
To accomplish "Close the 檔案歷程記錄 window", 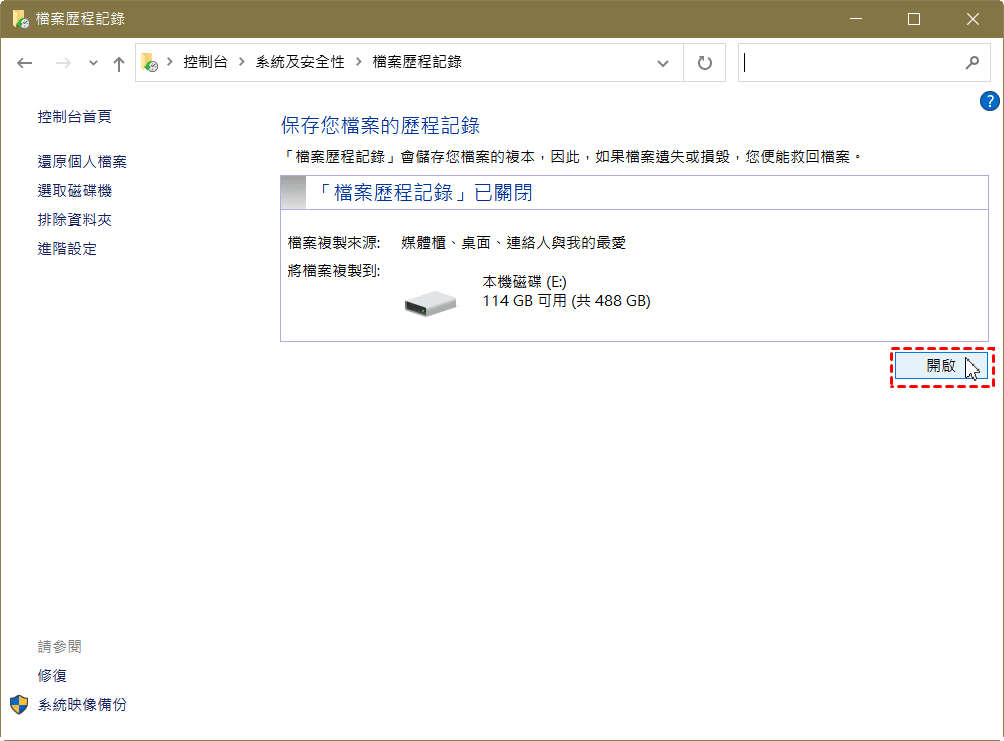I will (973, 19).
